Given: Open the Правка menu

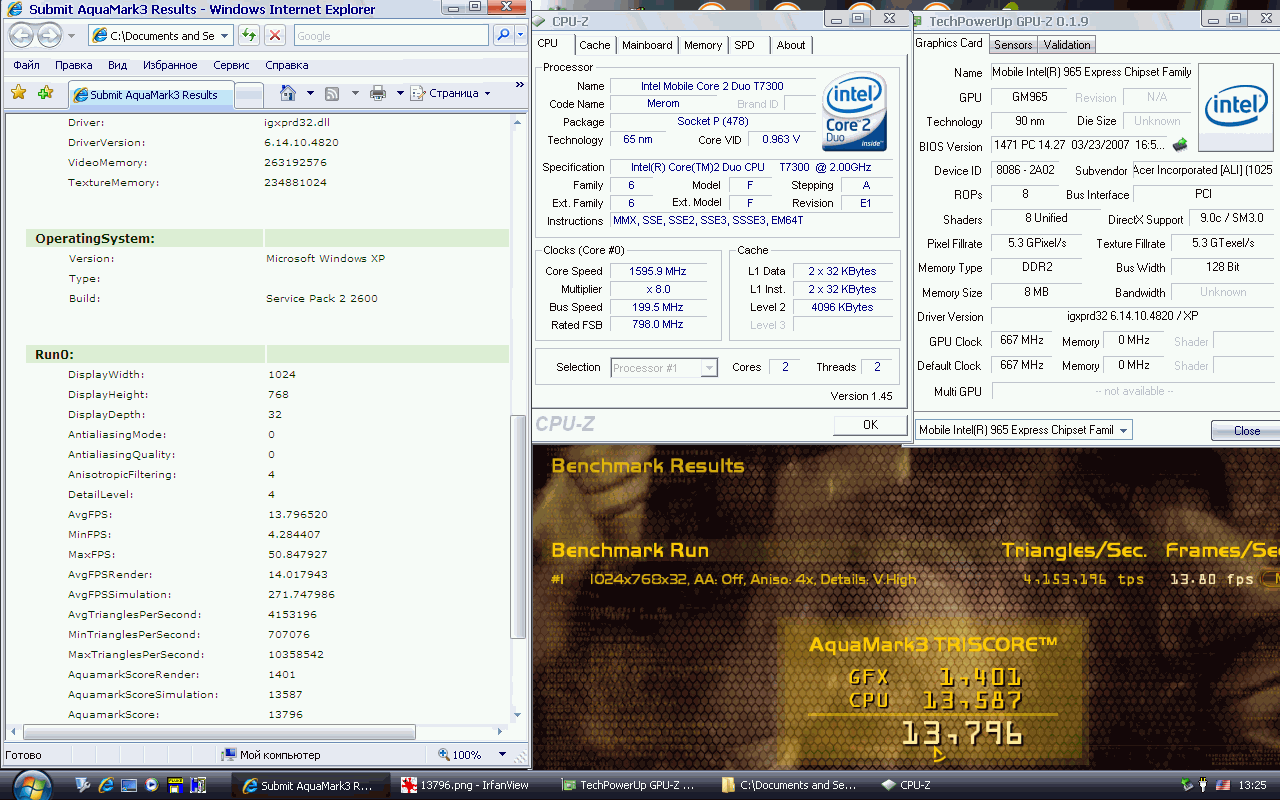Looking at the screenshot, I should pyautogui.click(x=74, y=65).
